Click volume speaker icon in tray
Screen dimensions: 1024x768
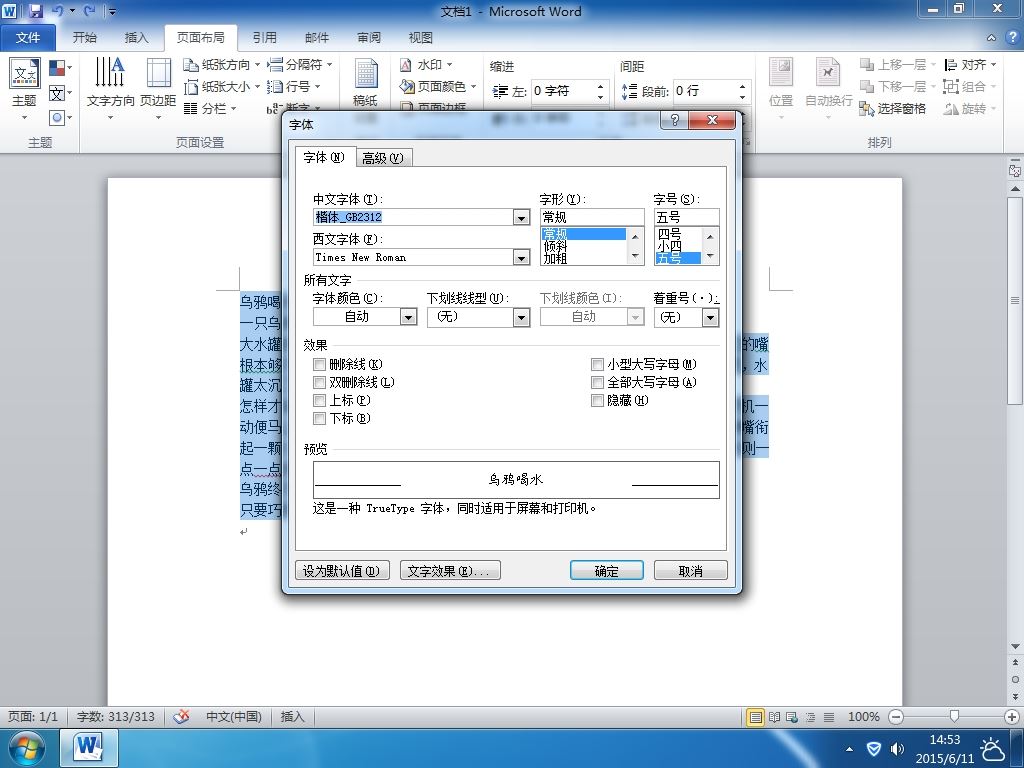[x=898, y=748]
